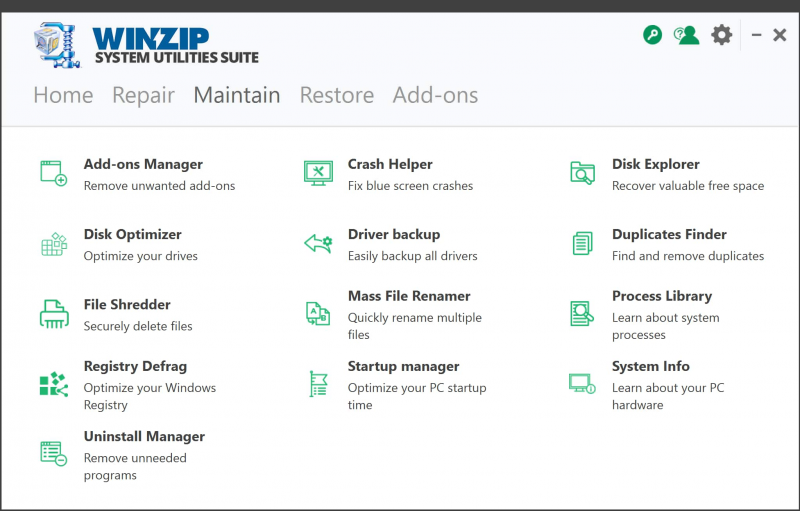
Task: Click the Add-ons Manager icon
Action: 54,173
